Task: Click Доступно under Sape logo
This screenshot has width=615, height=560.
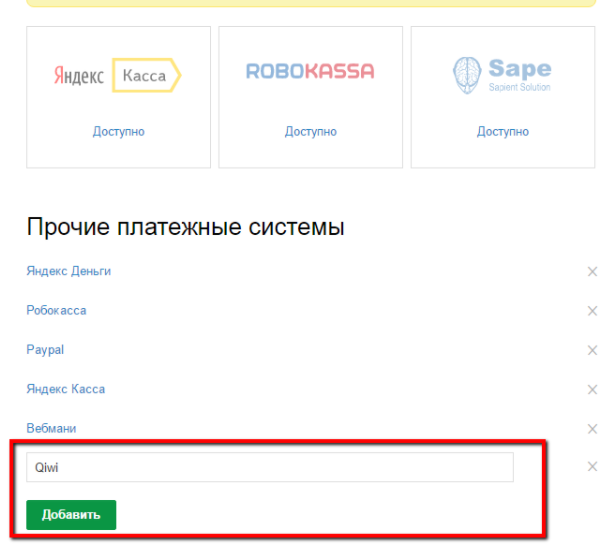Action: tap(503, 131)
